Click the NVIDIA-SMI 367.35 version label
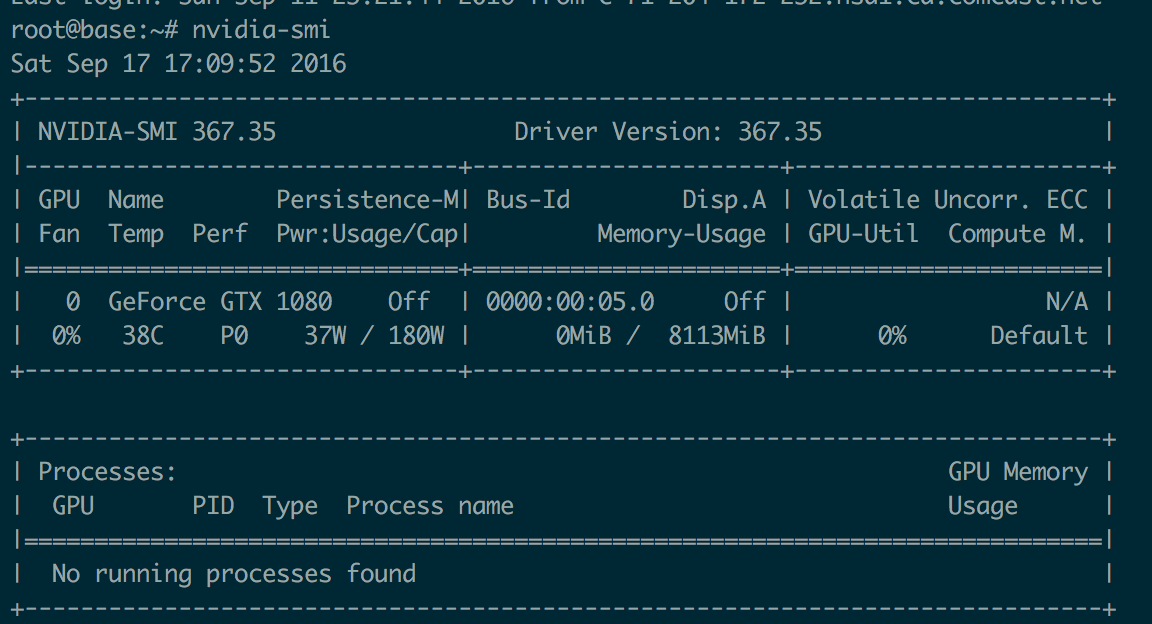 tap(157, 132)
